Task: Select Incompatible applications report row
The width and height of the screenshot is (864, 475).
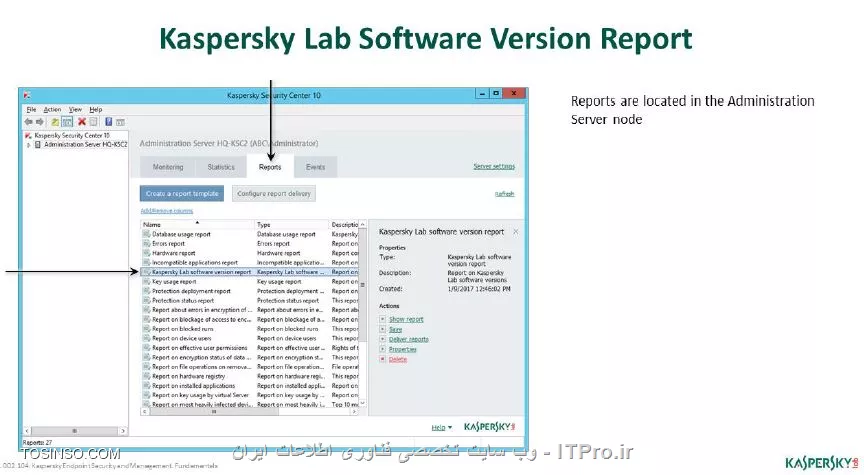Action: (x=250, y=262)
